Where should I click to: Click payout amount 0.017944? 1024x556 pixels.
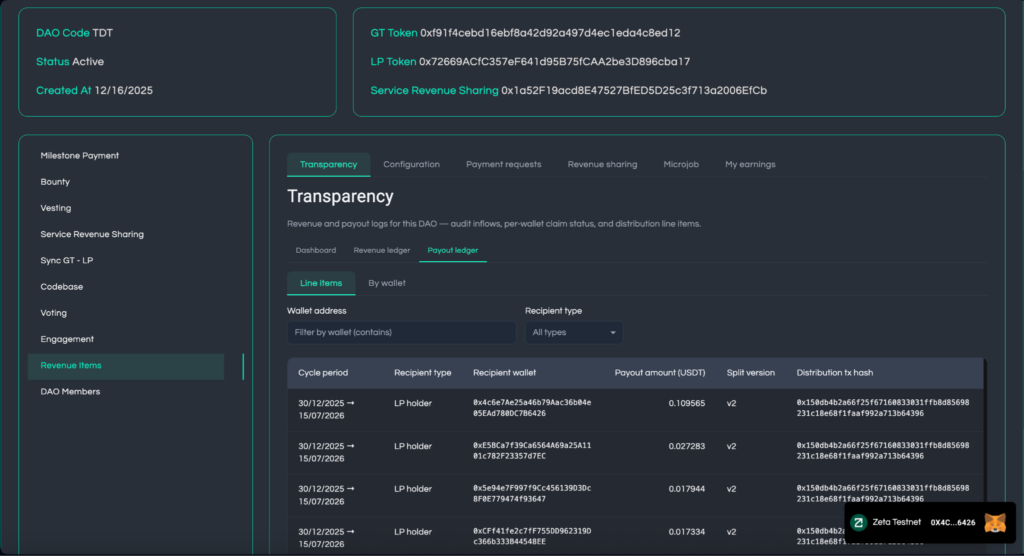pos(686,489)
